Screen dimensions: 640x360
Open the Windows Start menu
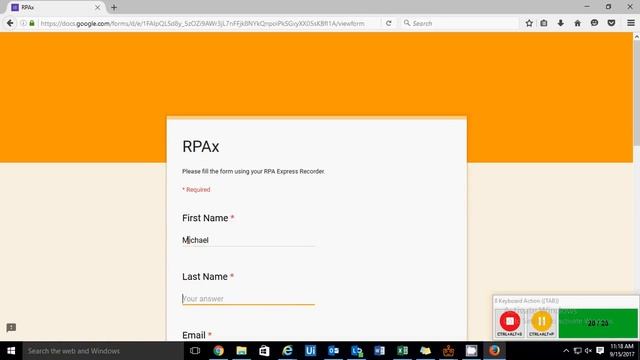pyautogui.click(x=11, y=351)
